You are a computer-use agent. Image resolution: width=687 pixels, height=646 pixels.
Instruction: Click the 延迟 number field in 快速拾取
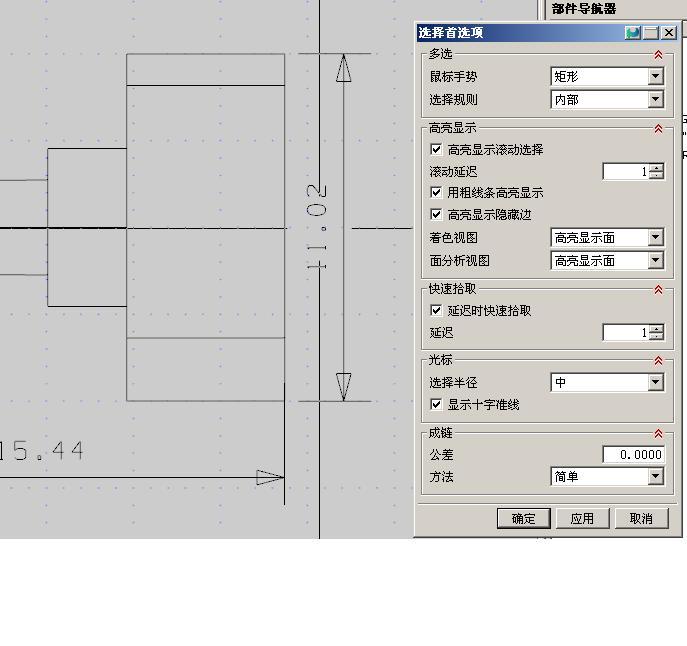point(626,332)
